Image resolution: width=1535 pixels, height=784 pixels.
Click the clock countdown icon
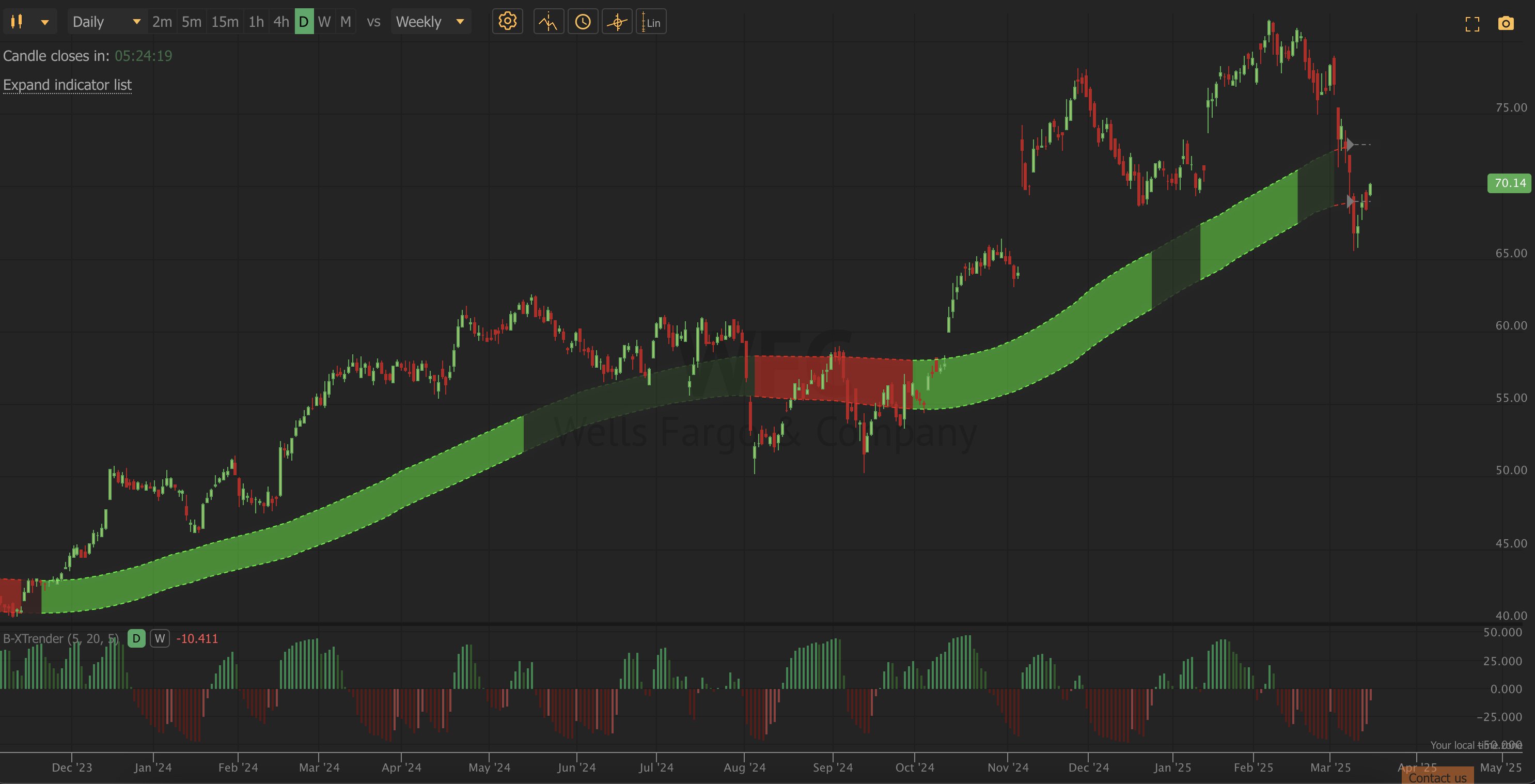(x=583, y=22)
